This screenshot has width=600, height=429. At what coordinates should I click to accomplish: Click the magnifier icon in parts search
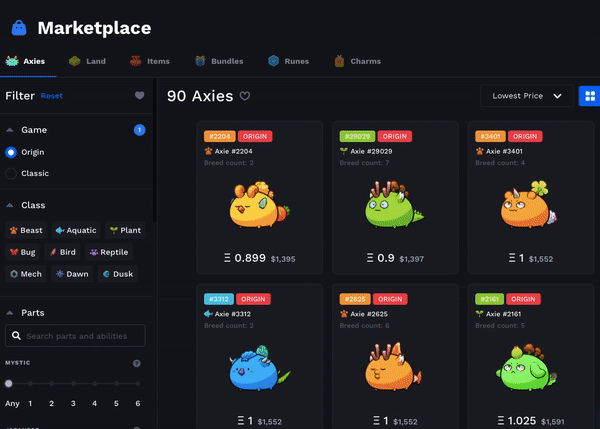[x=16, y=336]
